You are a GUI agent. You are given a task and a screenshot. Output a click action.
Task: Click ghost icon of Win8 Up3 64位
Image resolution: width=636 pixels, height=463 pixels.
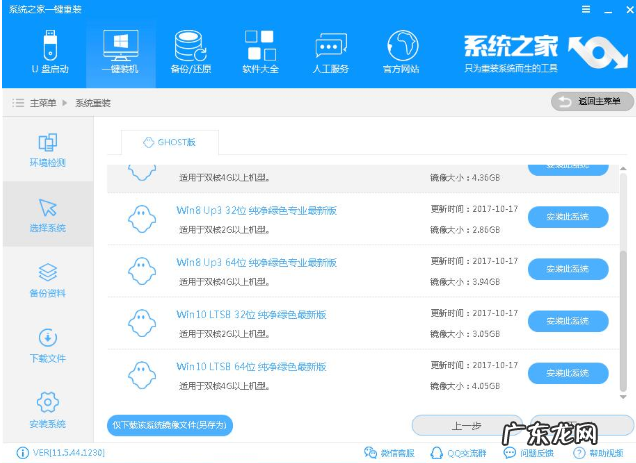pos(142,271)
